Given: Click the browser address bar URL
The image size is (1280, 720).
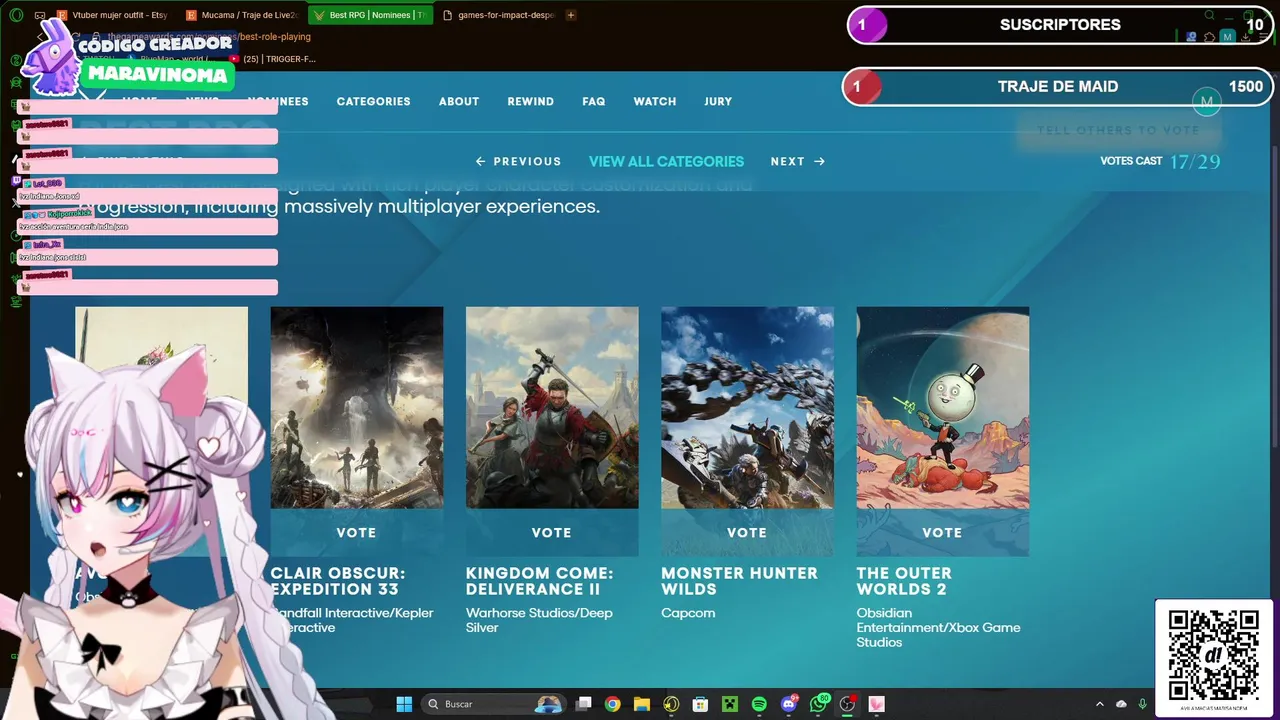Looking at the screenshot, I should (x=209, y=37).
